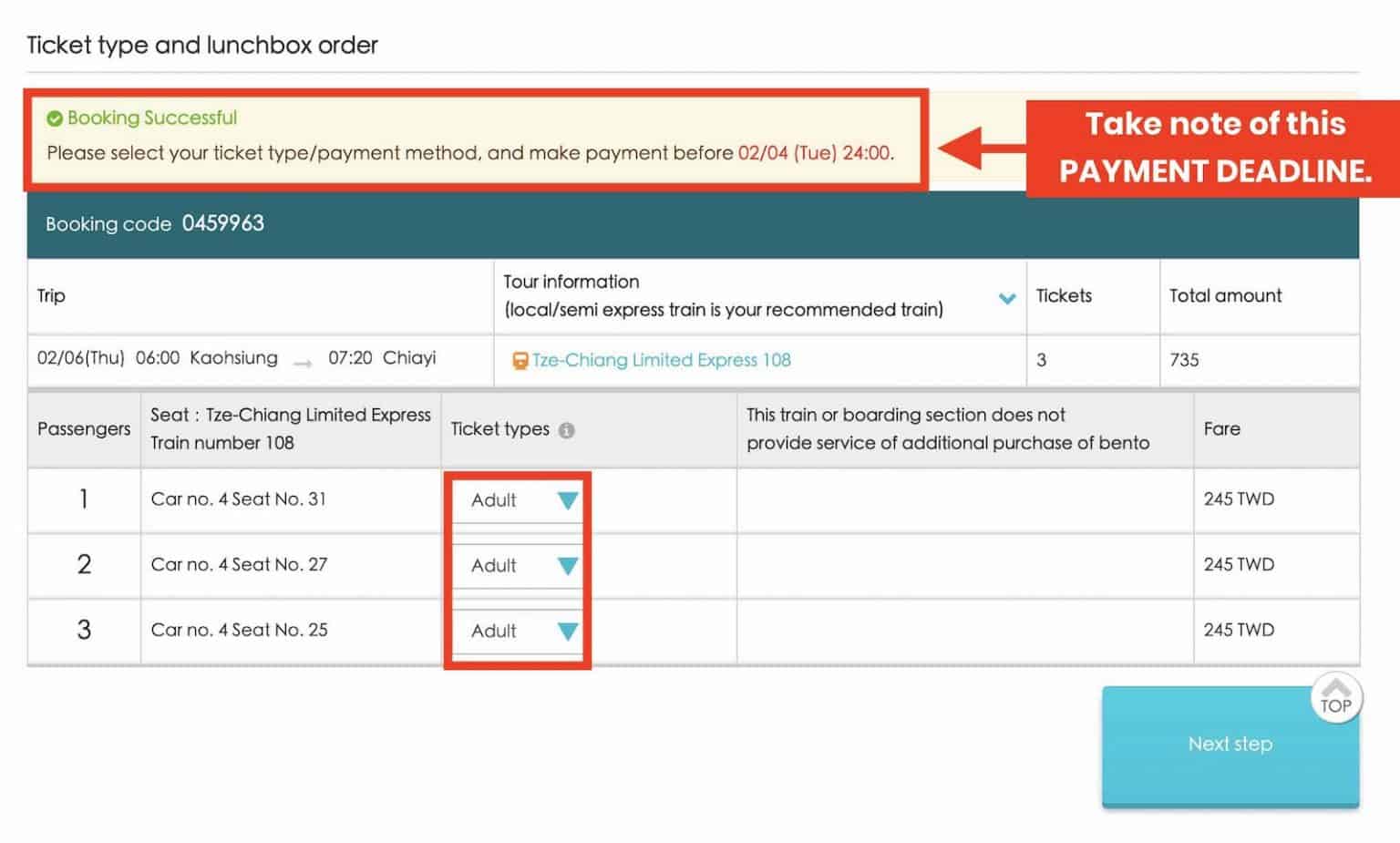The image size is (1400, 843).
Task: Click the orange train icon before Tze-Chiang
Action: click(520, 361)
